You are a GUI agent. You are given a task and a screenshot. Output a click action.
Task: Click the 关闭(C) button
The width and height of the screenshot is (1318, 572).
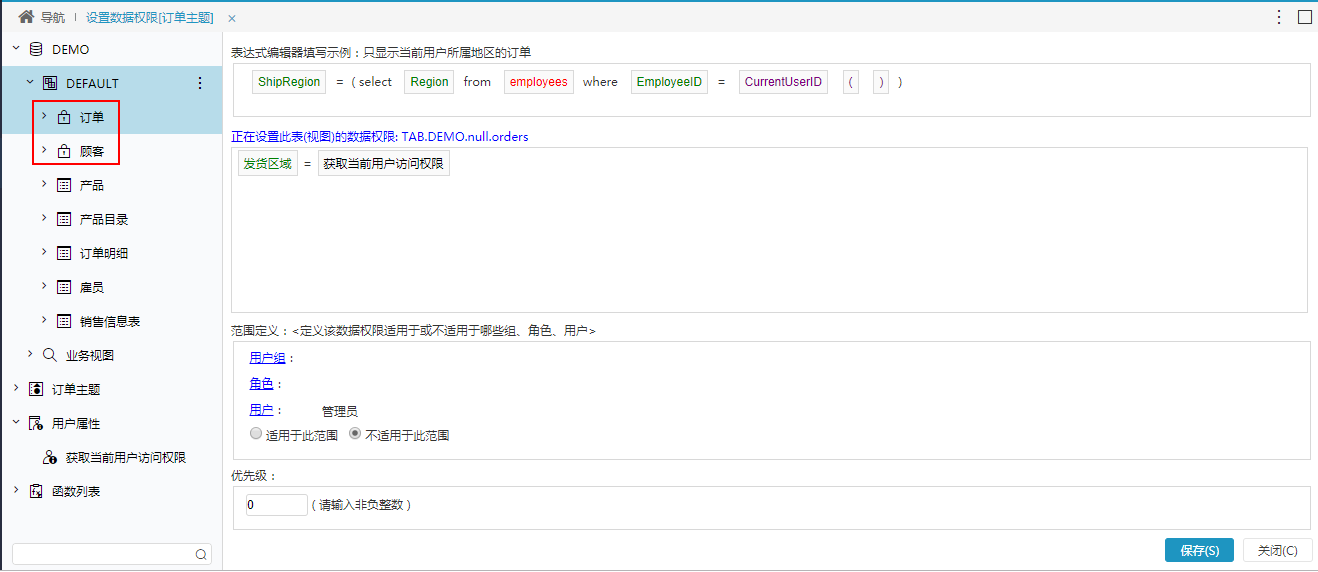pos(1278,550)
